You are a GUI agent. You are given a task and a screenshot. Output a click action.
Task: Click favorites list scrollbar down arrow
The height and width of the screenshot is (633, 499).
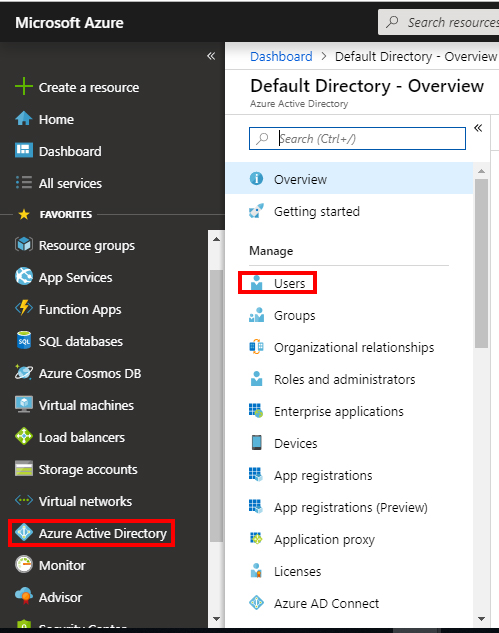216,618
